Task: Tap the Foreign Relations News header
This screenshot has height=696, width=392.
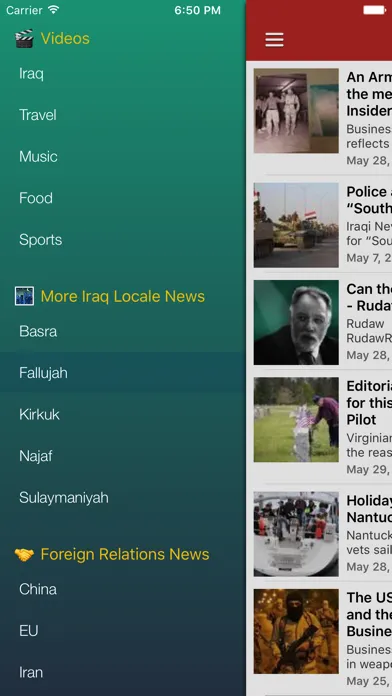Action: pos(125,554)
